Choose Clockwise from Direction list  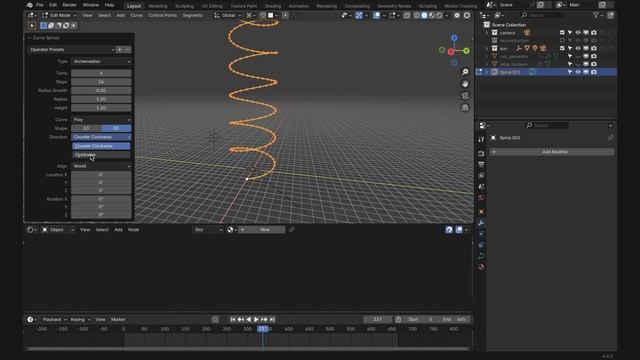pyautogui.click(x=101, y=155)
